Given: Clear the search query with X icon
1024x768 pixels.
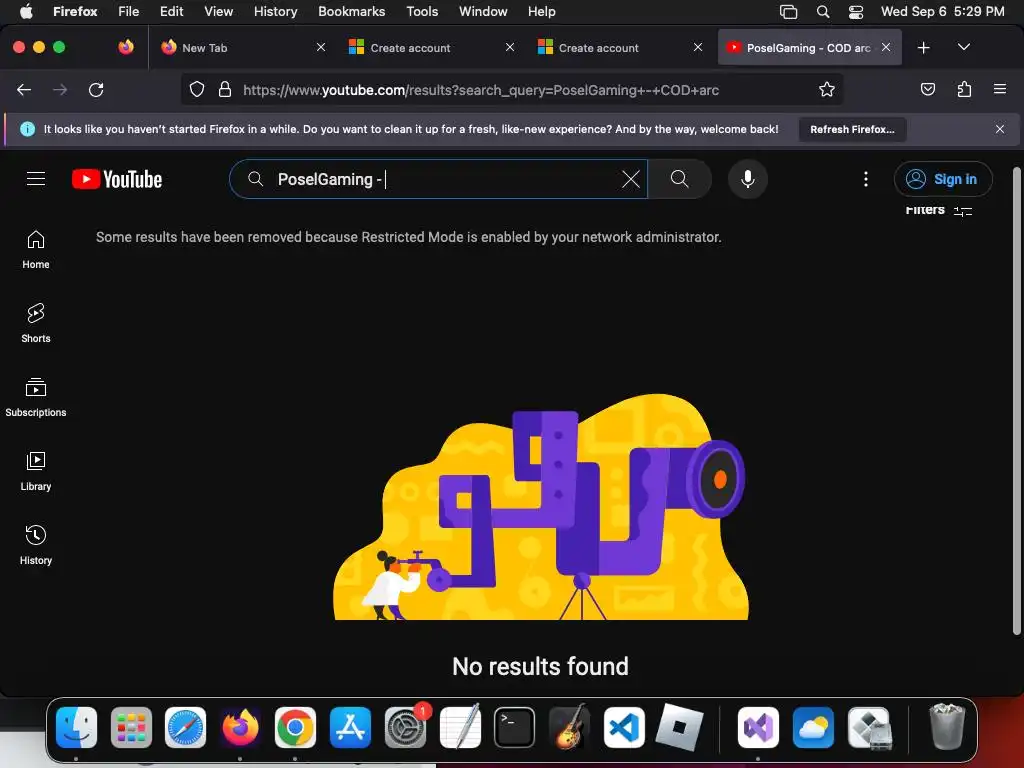Looking at the screenshot, I should pyautogui.click(x=631, y=179).
